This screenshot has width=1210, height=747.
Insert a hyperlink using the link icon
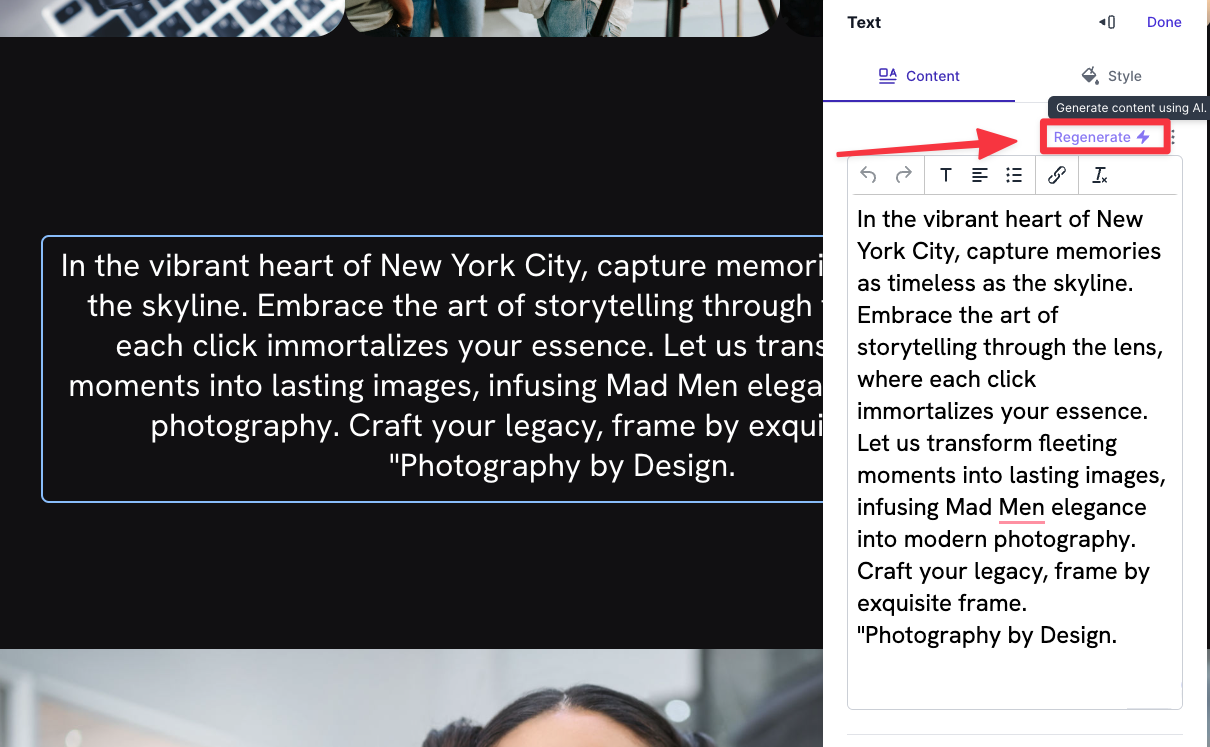click(x=1057, y=174)
